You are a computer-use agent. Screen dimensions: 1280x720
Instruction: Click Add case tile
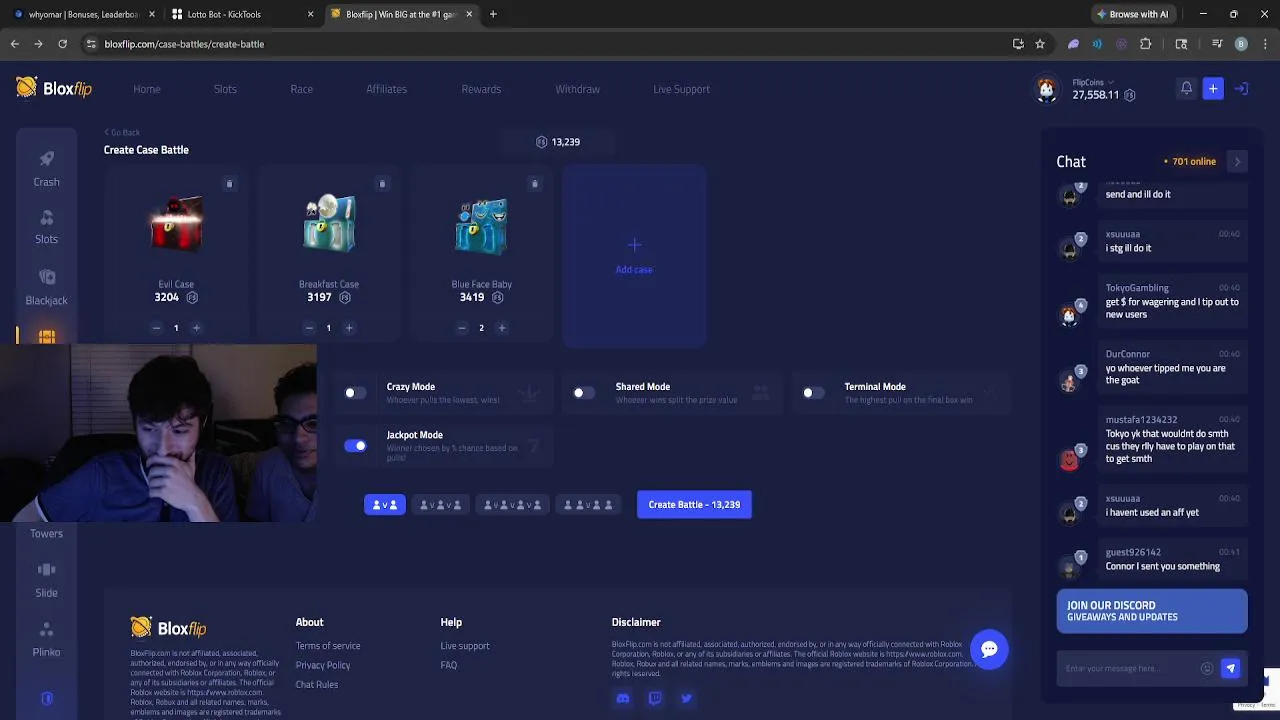(x=634, y=256)
